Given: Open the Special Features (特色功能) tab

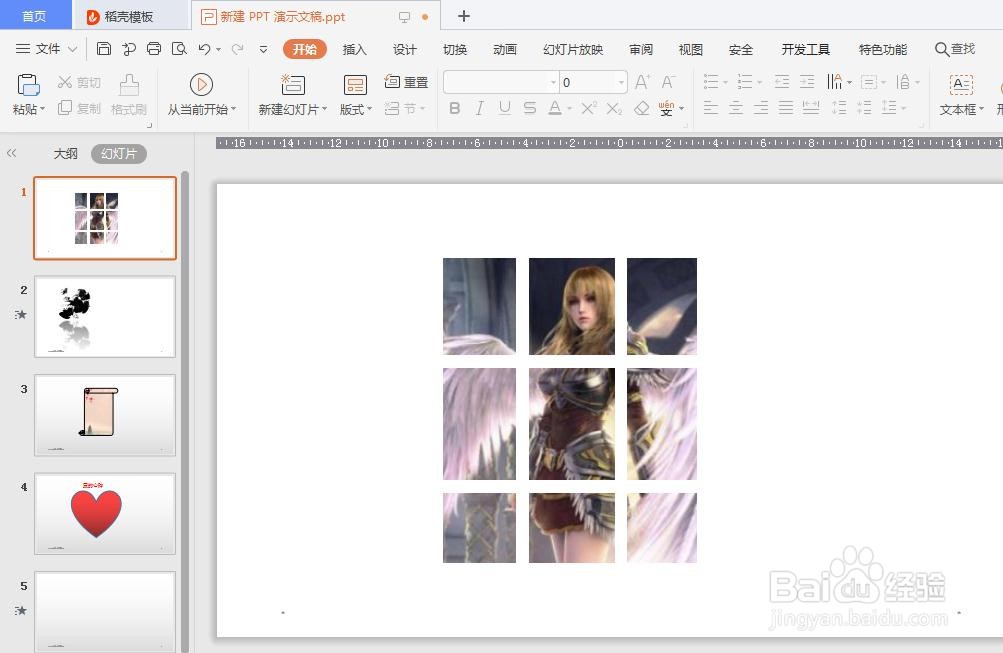Looking at the screenshot, I should click(x=883, y=49).
